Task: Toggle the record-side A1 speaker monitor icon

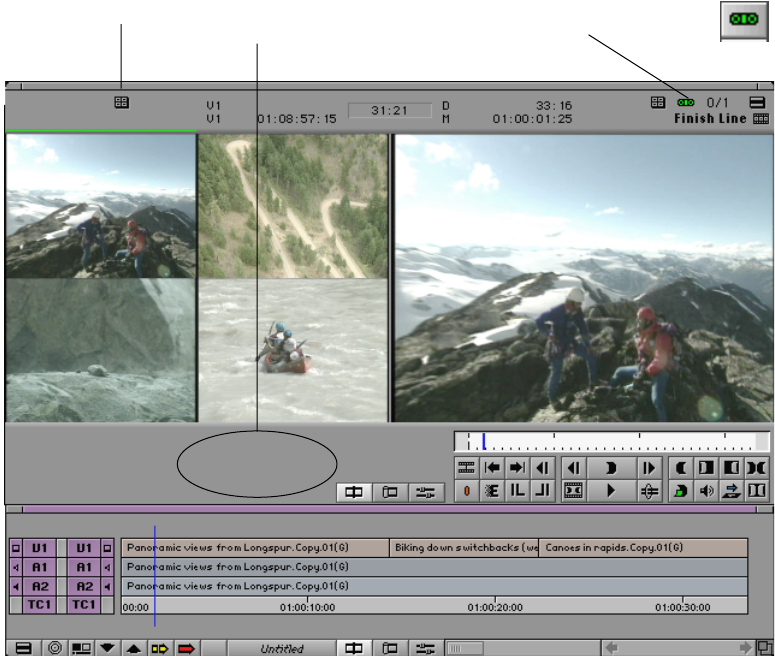Action: [x=107, y=567]
